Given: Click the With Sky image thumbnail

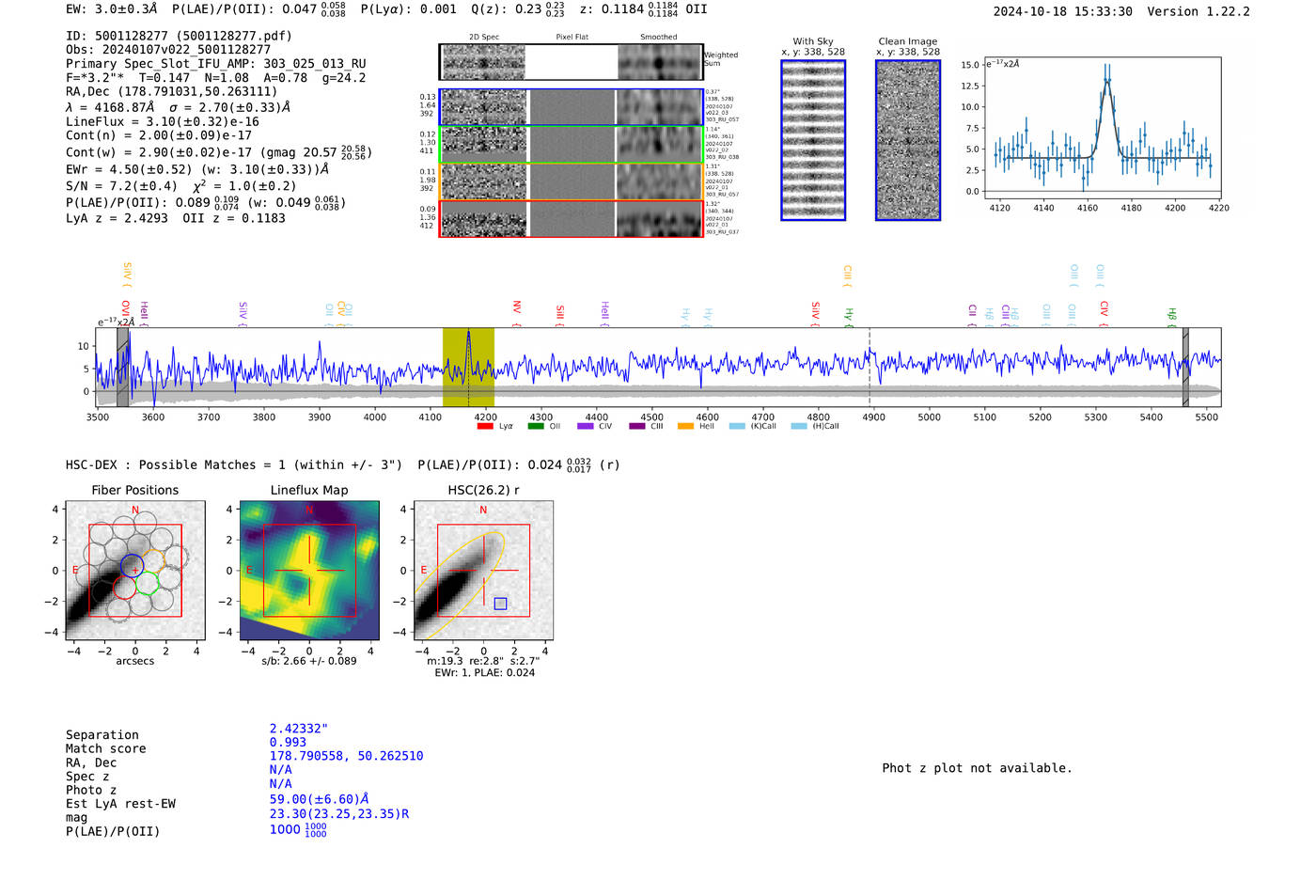Looking at the screenshot, I should 812,140.
